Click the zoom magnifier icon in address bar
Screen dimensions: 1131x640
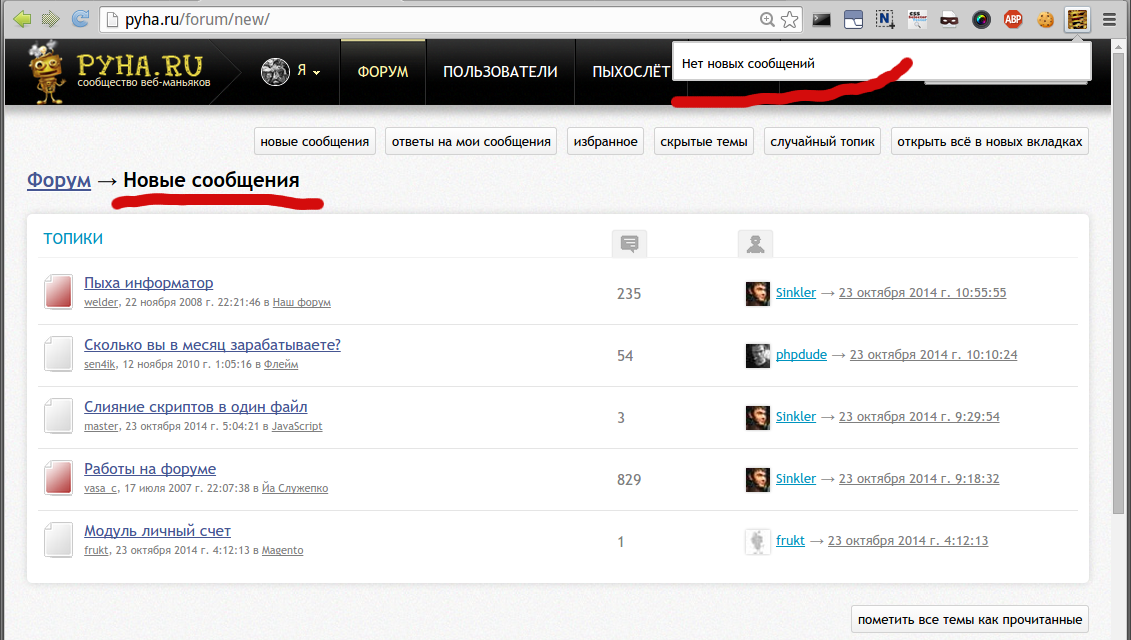pyautogui.click(x=767, y=18)
